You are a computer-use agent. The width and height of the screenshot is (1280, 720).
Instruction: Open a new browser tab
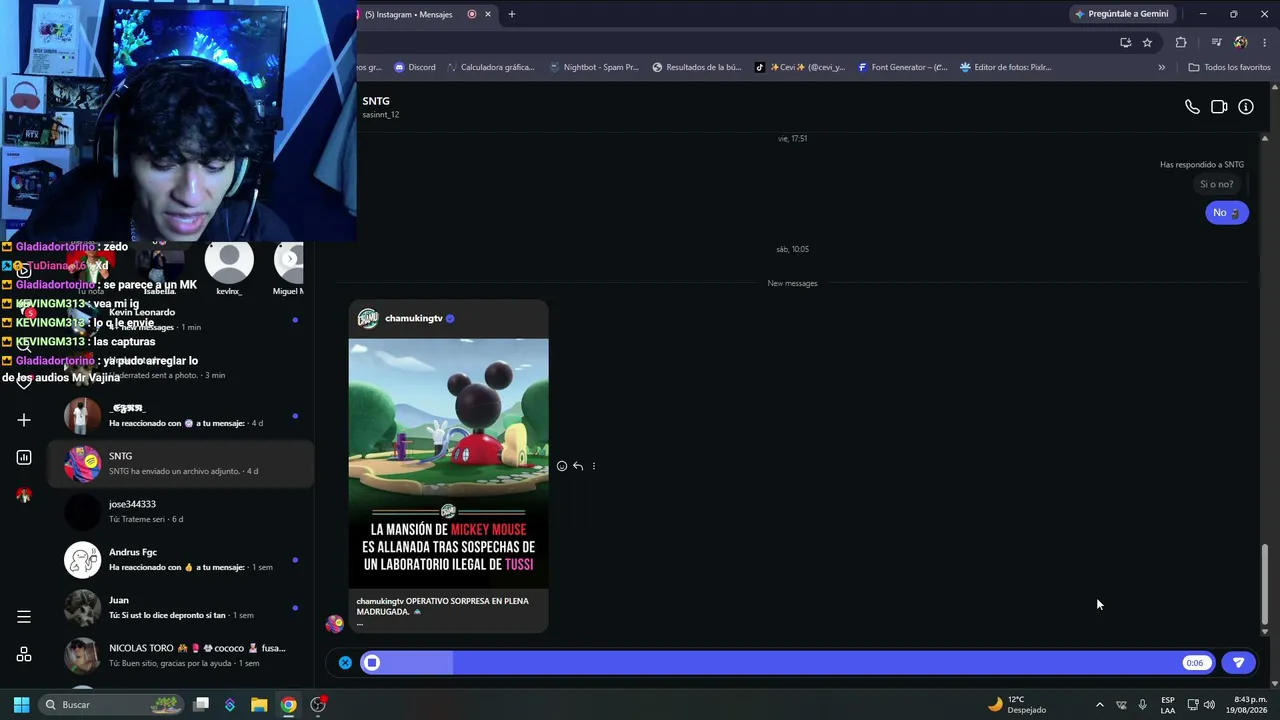[512, 14]
